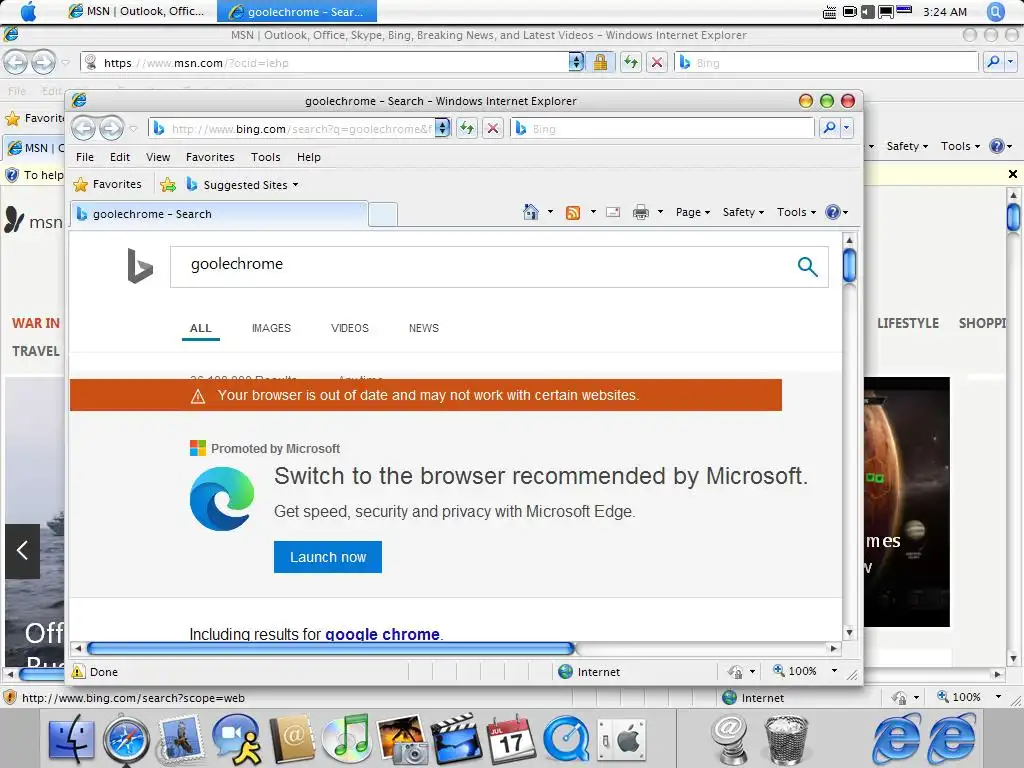
Task: Open the Page dropdown menu
Action: coord(692,212)
